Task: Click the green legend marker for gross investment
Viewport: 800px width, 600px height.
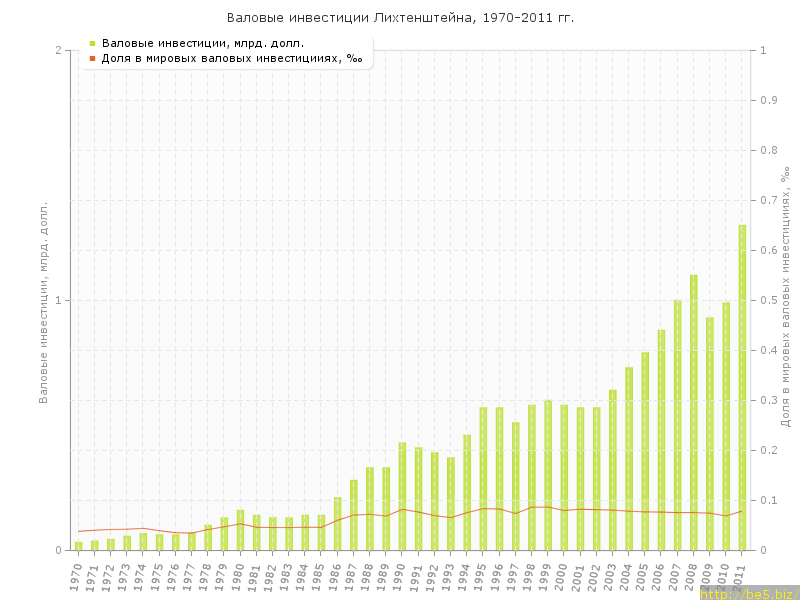Action: [92, 43]
